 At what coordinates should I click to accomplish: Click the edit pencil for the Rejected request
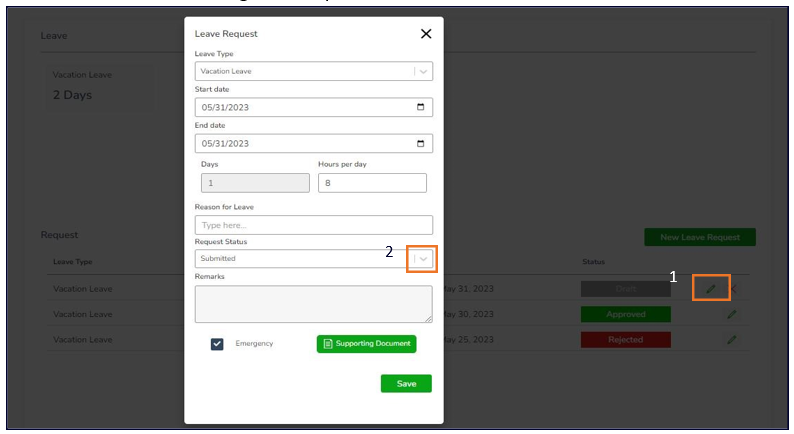(x=732, y=340)
